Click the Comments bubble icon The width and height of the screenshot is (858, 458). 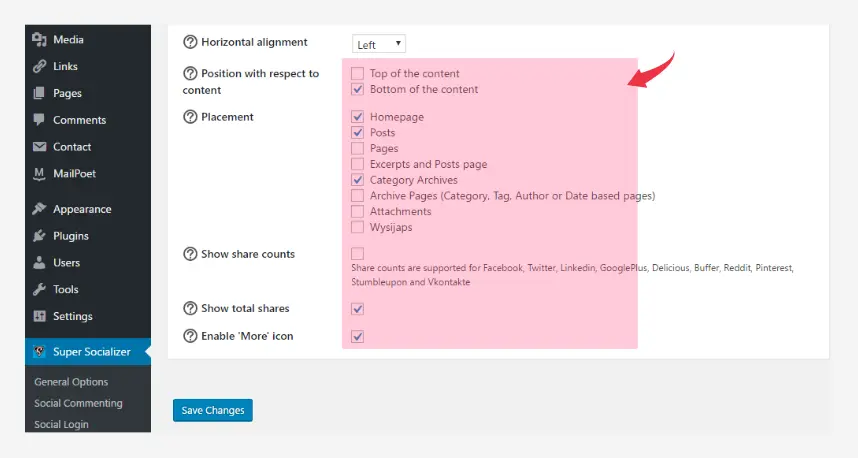pos(40,120)
